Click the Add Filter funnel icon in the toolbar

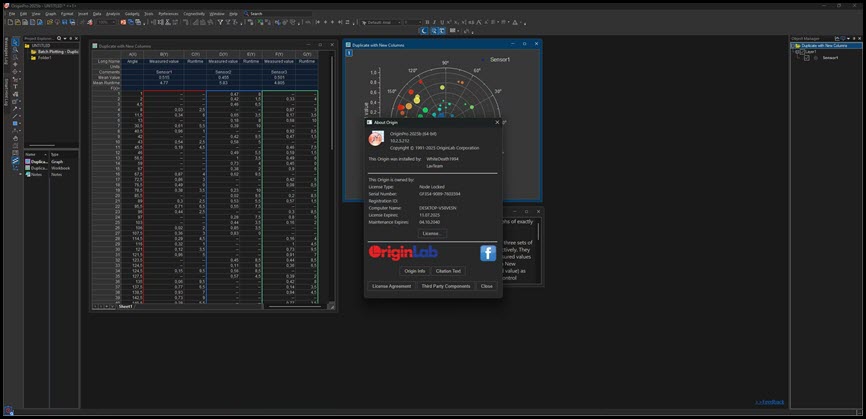220,22
